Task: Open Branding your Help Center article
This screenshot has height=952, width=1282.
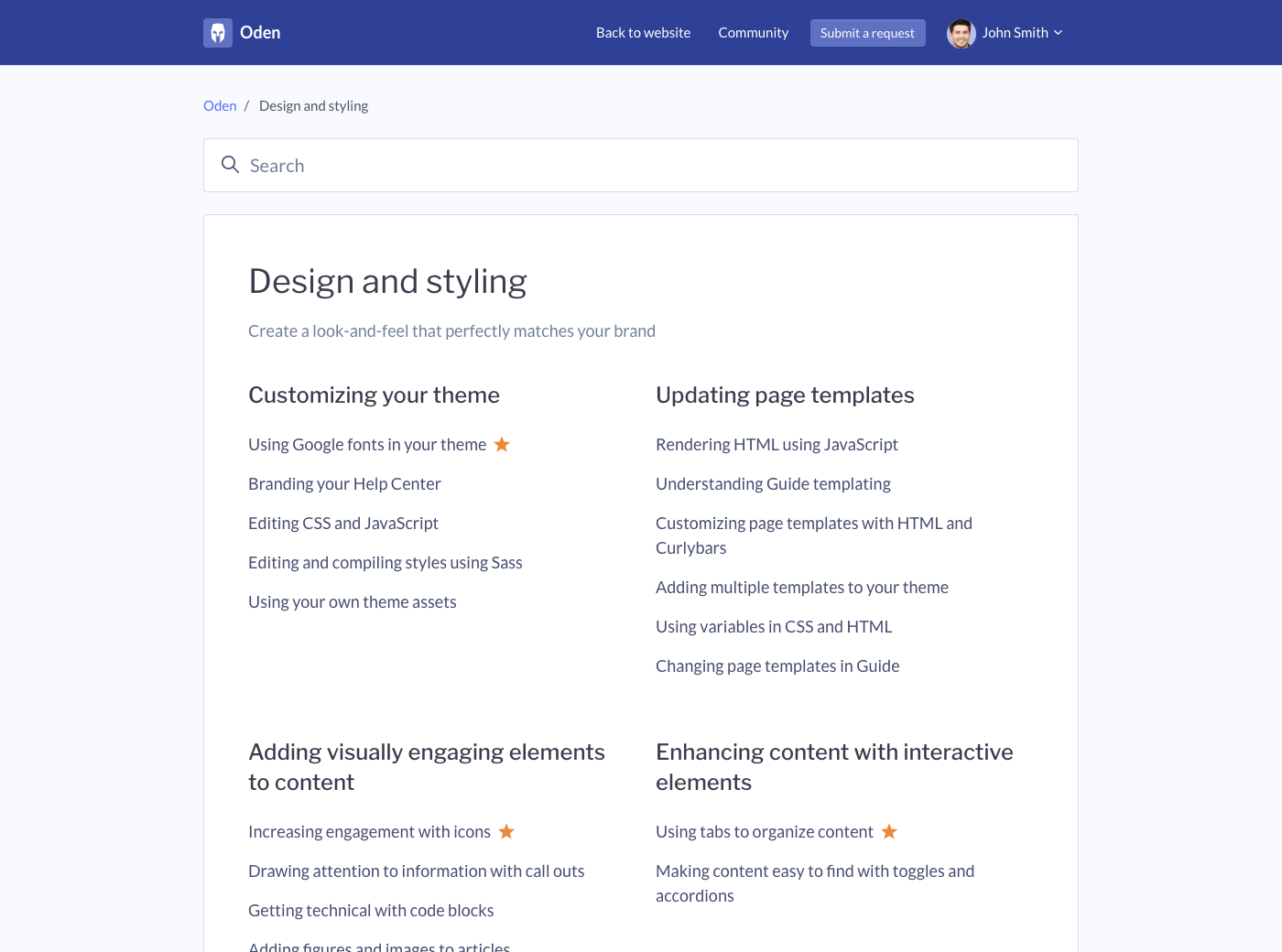Action: (x=344, y=484)
